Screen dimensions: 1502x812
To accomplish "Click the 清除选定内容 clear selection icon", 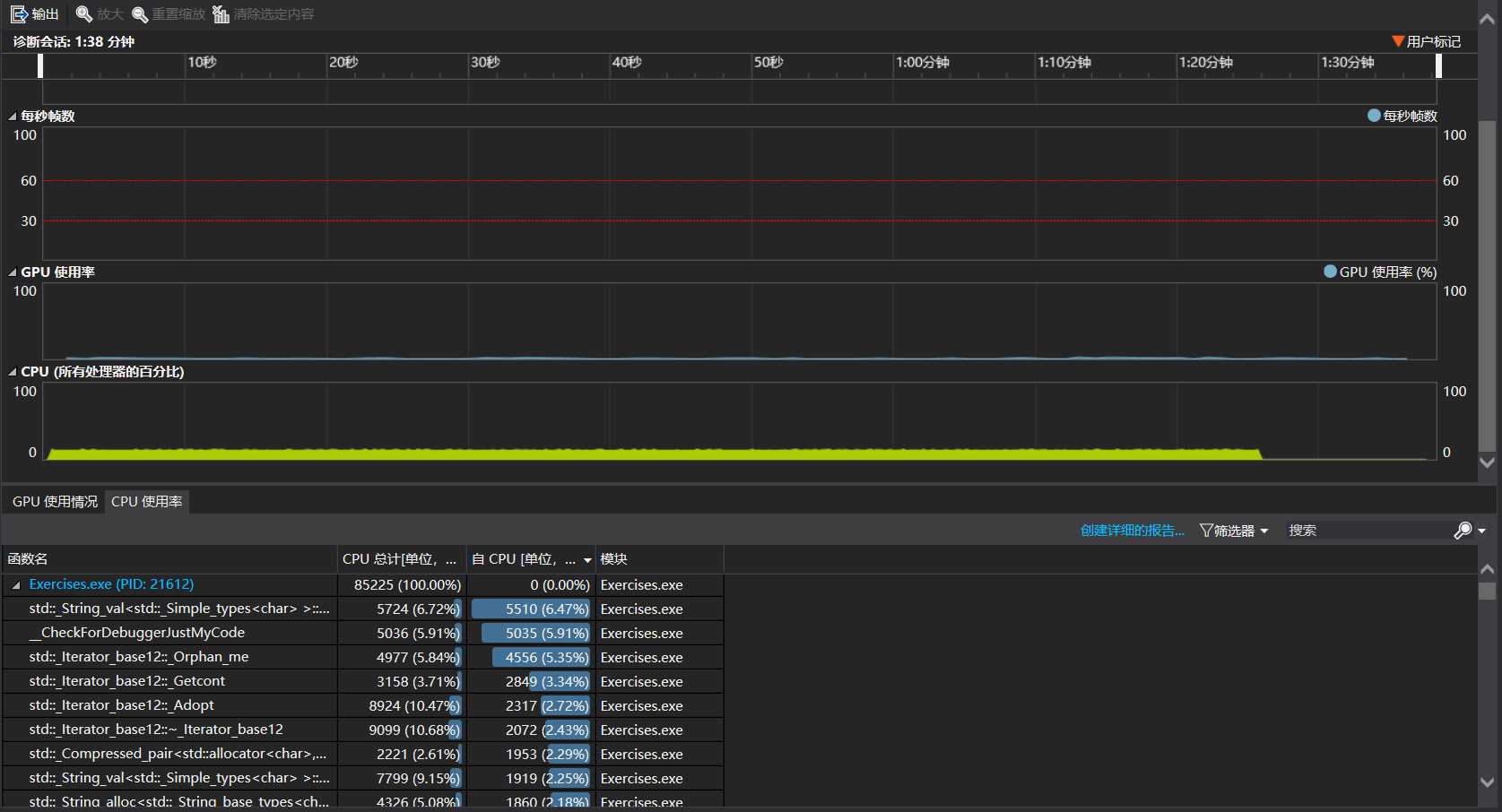I will (221, 14).
